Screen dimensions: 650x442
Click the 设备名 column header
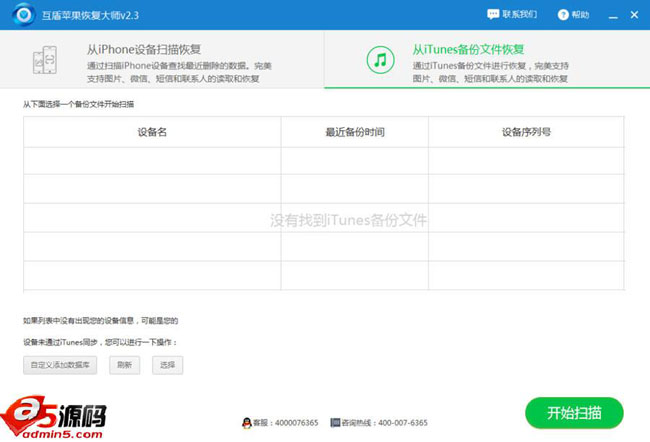152,132
